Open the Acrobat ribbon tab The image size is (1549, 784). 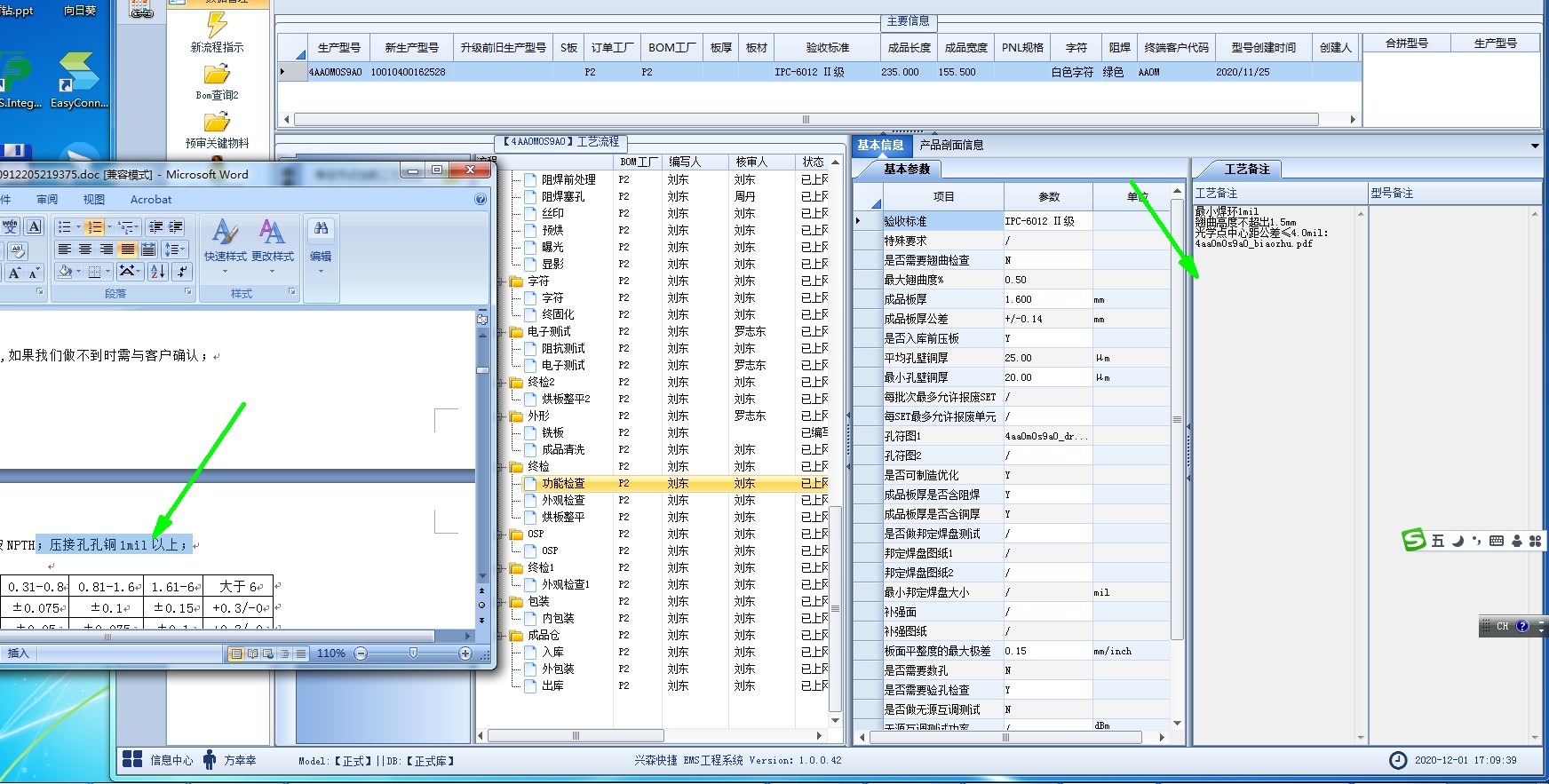click(151, 200)
